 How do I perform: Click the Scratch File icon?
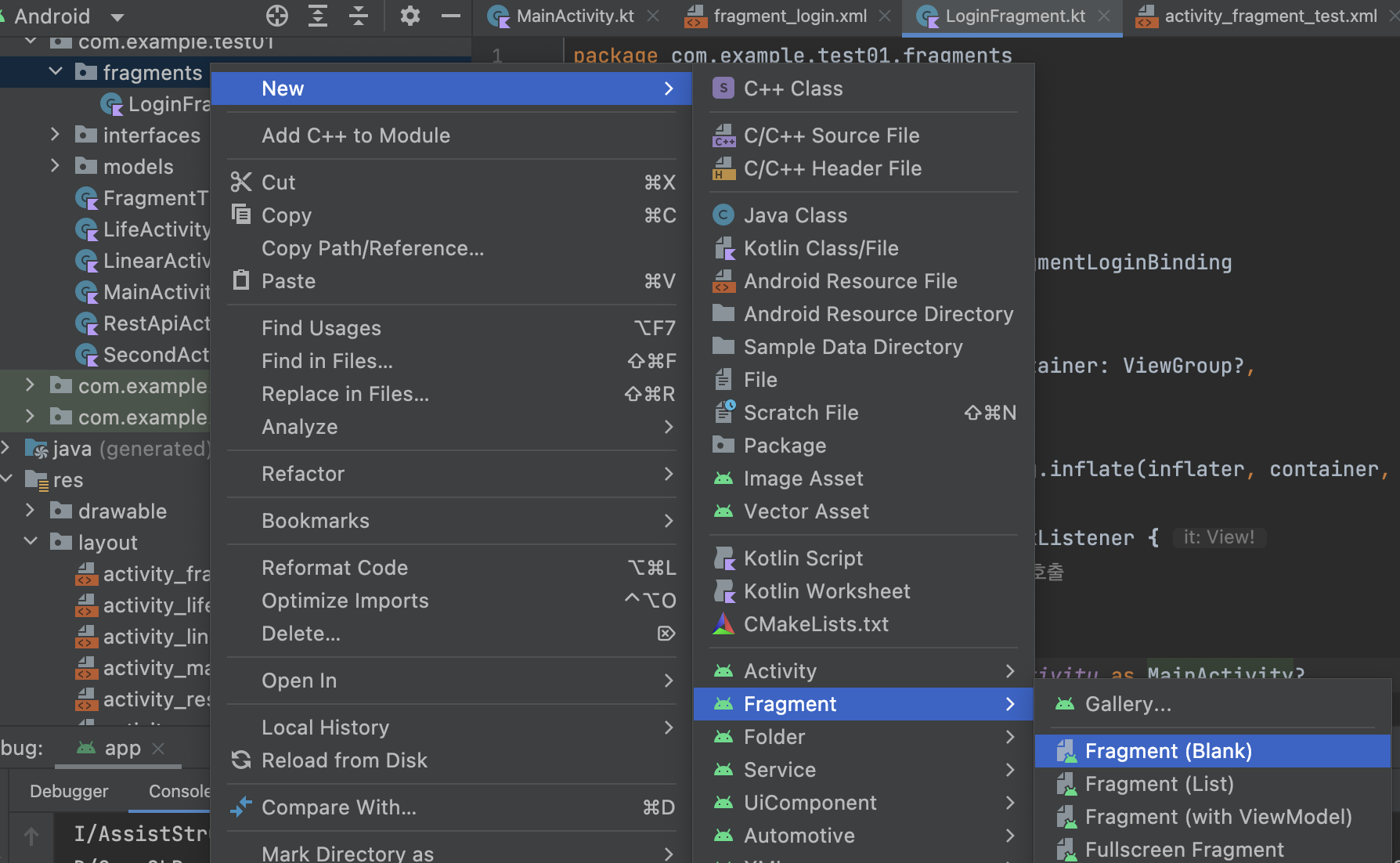pos(724,412)
